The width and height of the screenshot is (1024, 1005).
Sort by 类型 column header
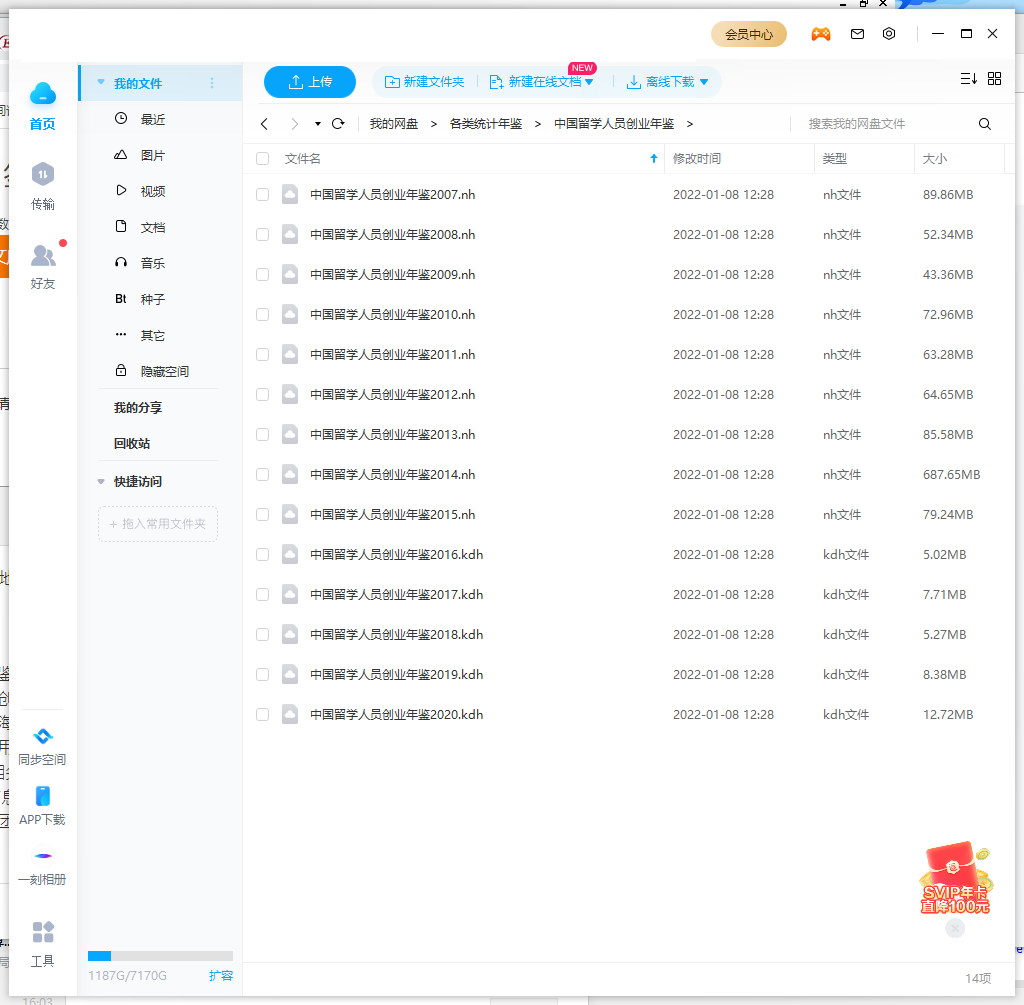[x=835, y=159]
